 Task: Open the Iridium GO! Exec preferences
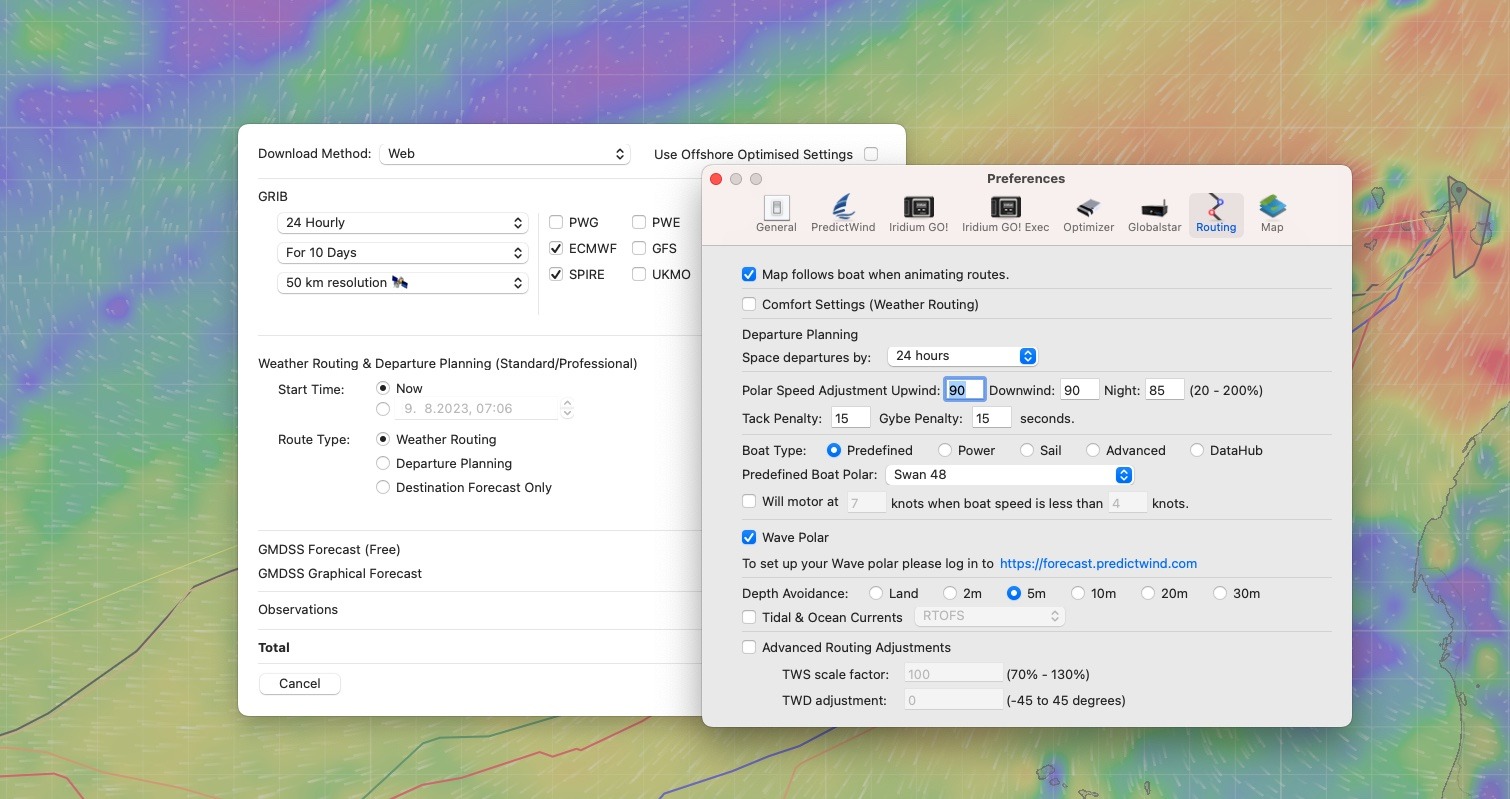(x=1005, y=213)
